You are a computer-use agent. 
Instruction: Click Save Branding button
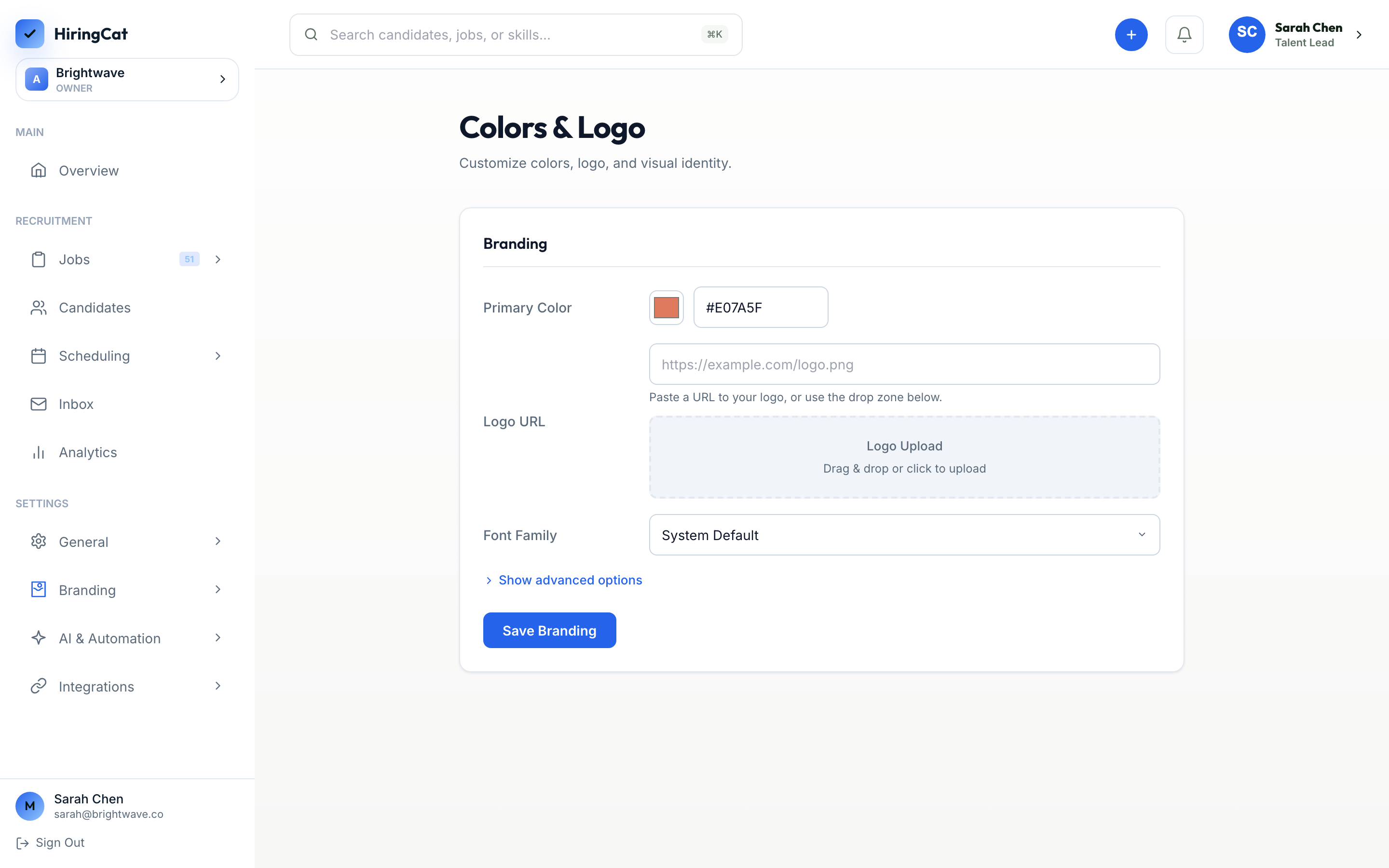pyautogui.click(x=549, y=630)
